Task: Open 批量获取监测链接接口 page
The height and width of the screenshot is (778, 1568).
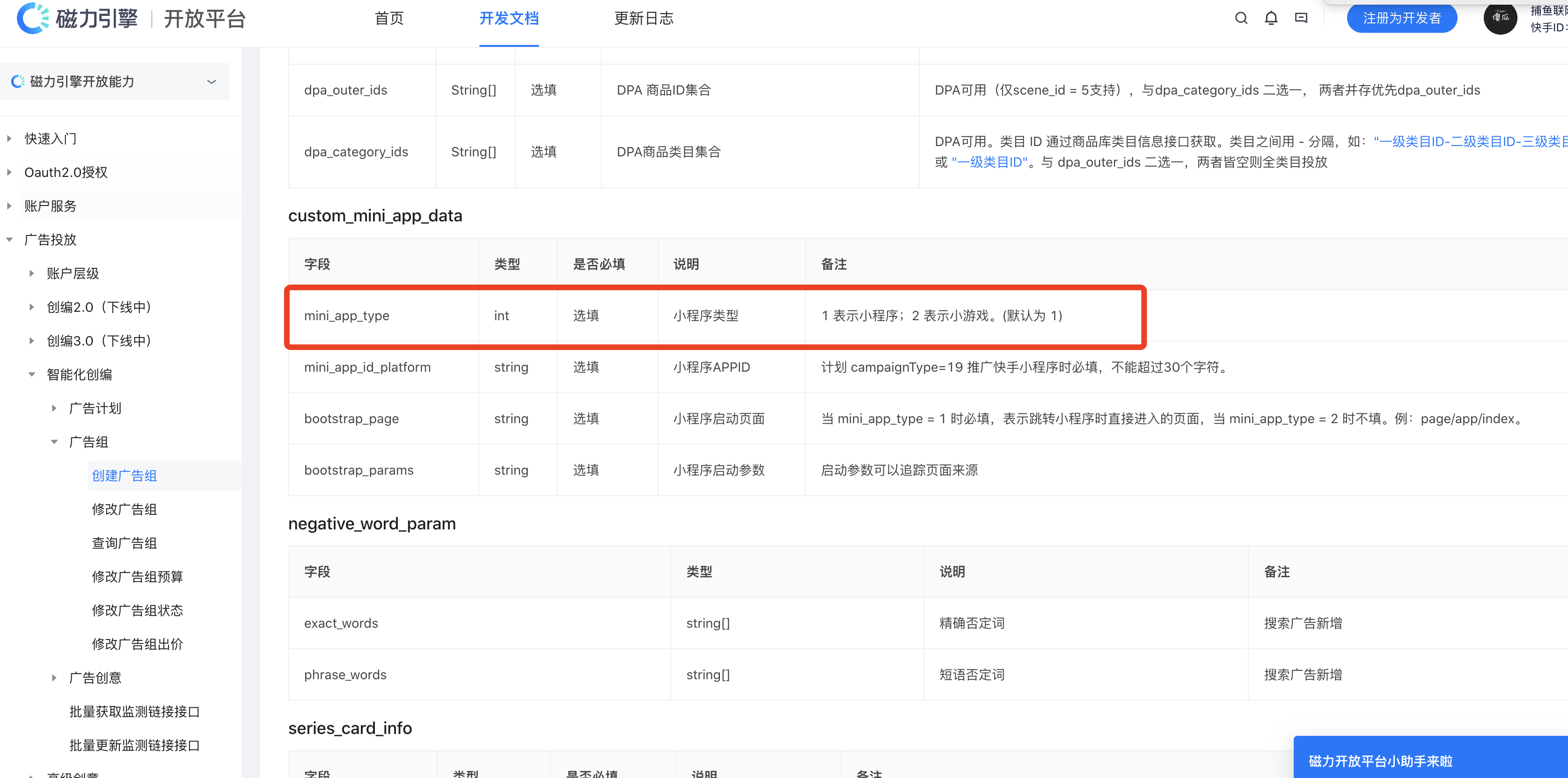Action: pyautogui.click(x=134, y=711)
